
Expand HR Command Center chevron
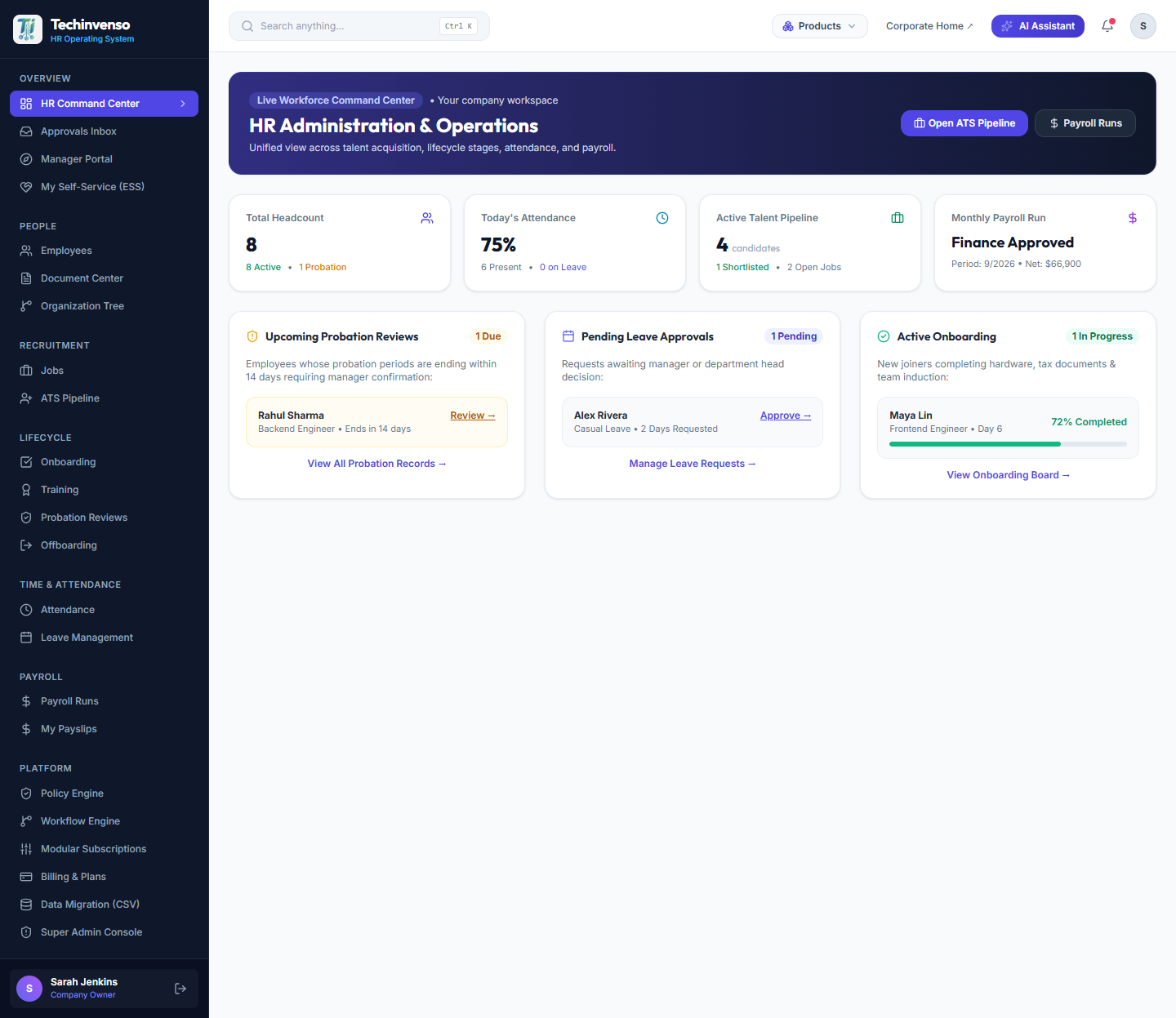pyautogui.click(x=183, y=104)
